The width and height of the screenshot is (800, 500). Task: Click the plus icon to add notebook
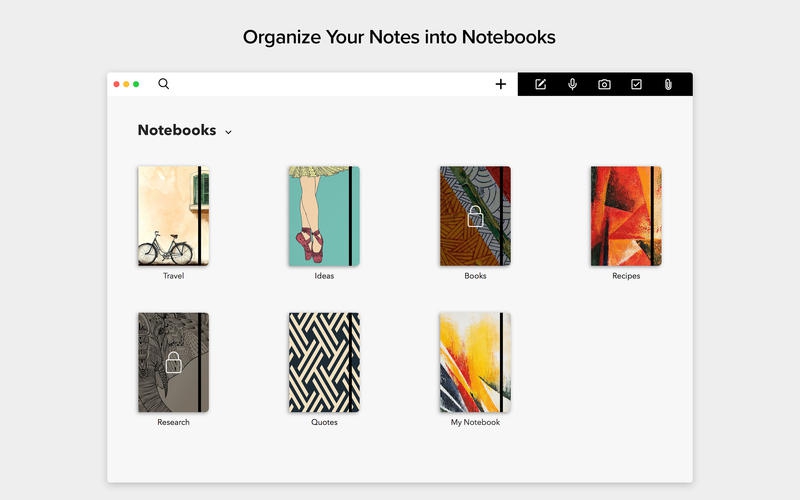tap(501, 84)
